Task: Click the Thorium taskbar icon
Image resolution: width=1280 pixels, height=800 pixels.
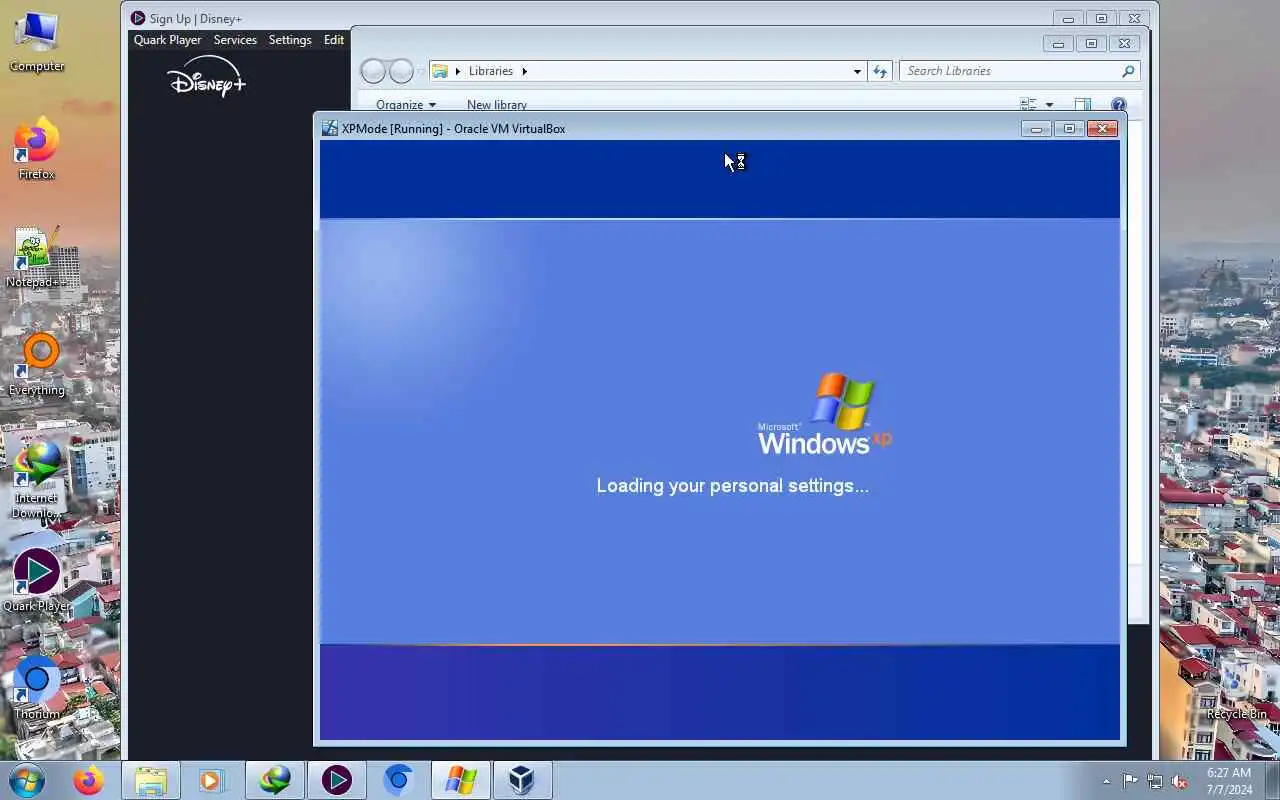Action: point(398,780)
